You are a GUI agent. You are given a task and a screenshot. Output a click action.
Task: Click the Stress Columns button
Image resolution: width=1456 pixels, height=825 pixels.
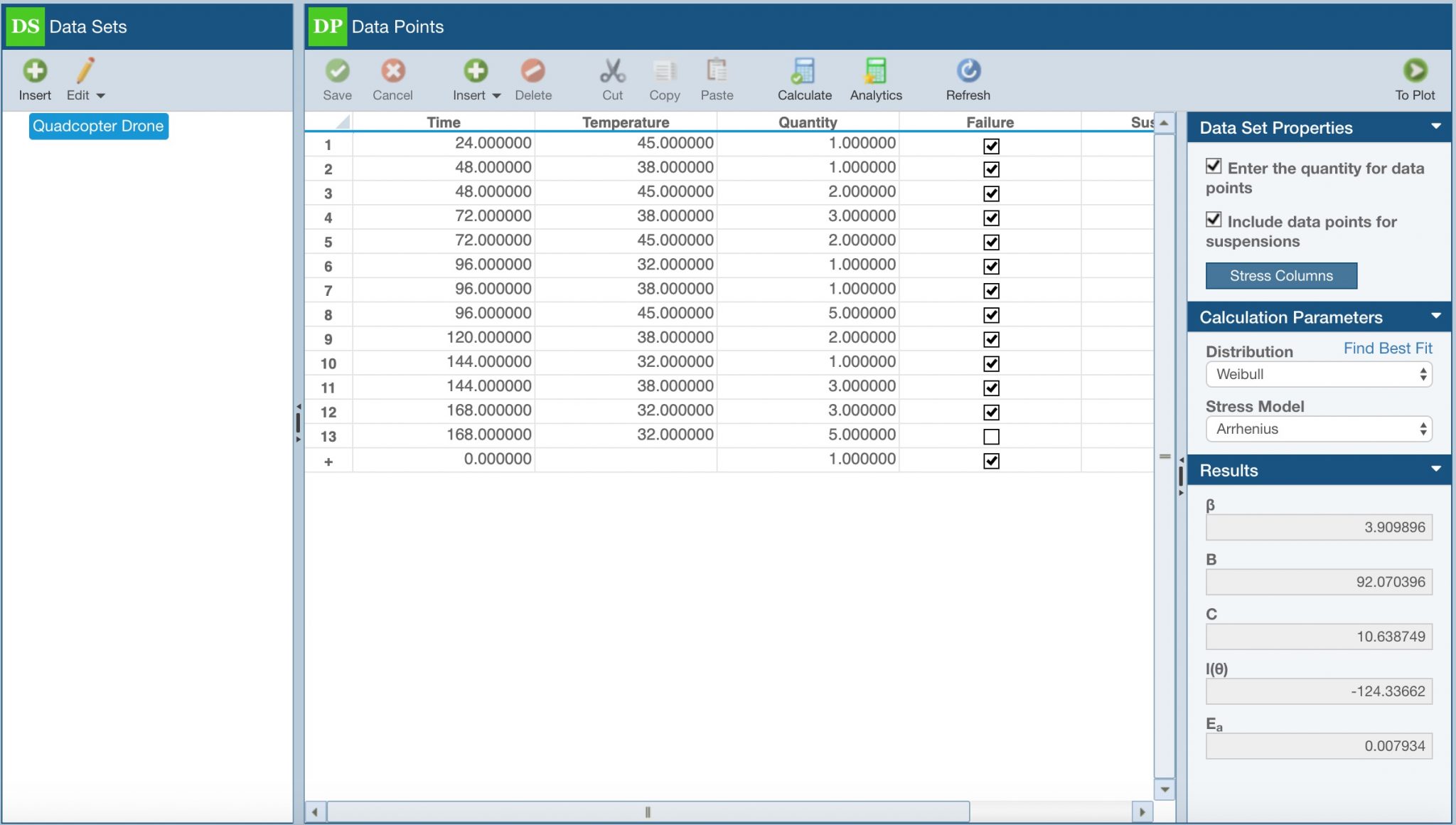[x=1281, y=276]
